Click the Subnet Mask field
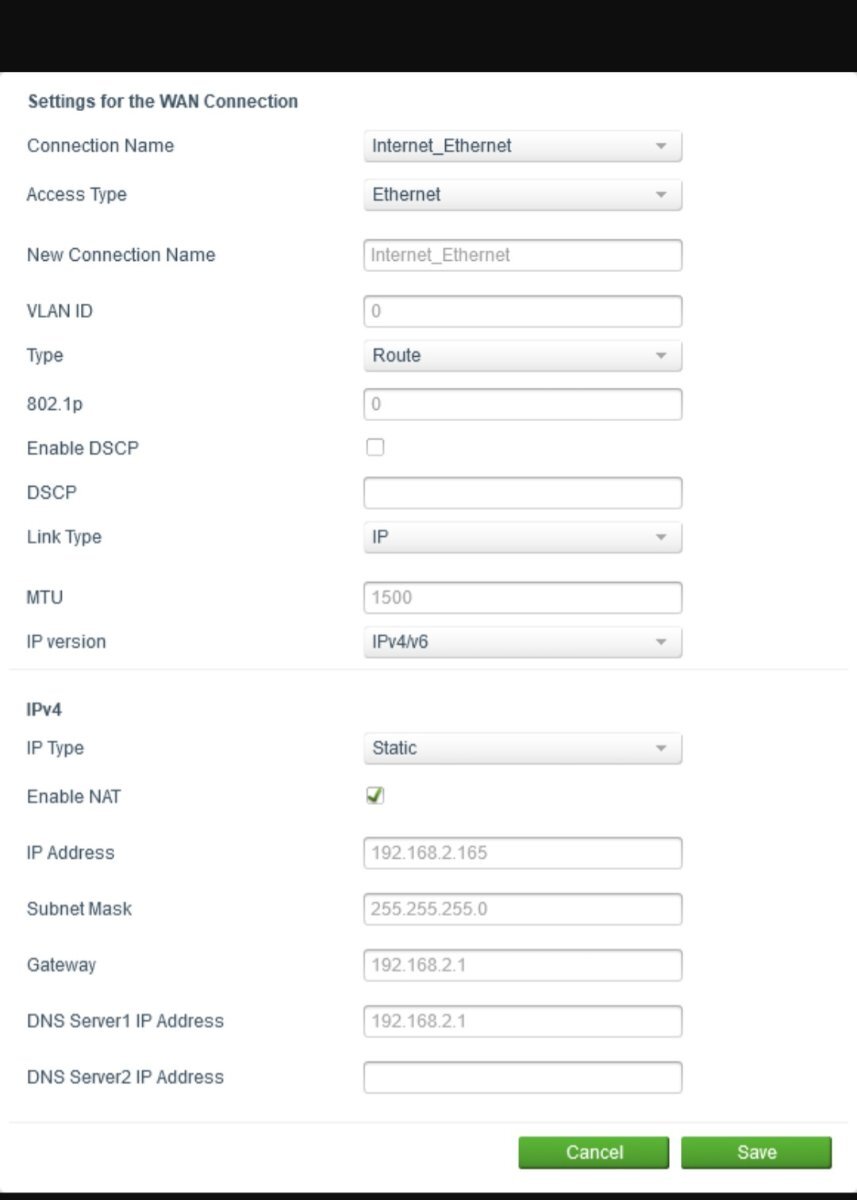 522,909
